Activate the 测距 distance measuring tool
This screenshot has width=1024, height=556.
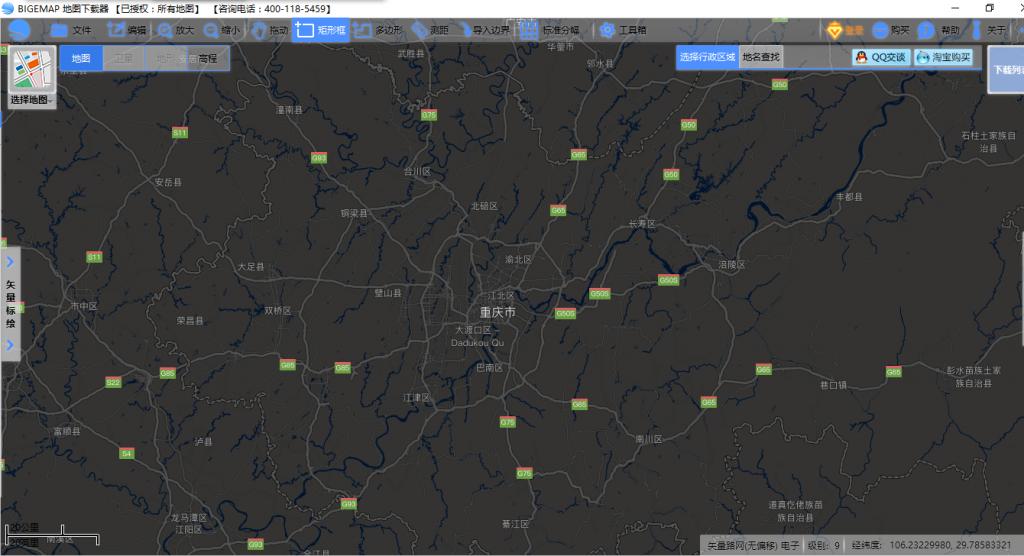(430, 30)
